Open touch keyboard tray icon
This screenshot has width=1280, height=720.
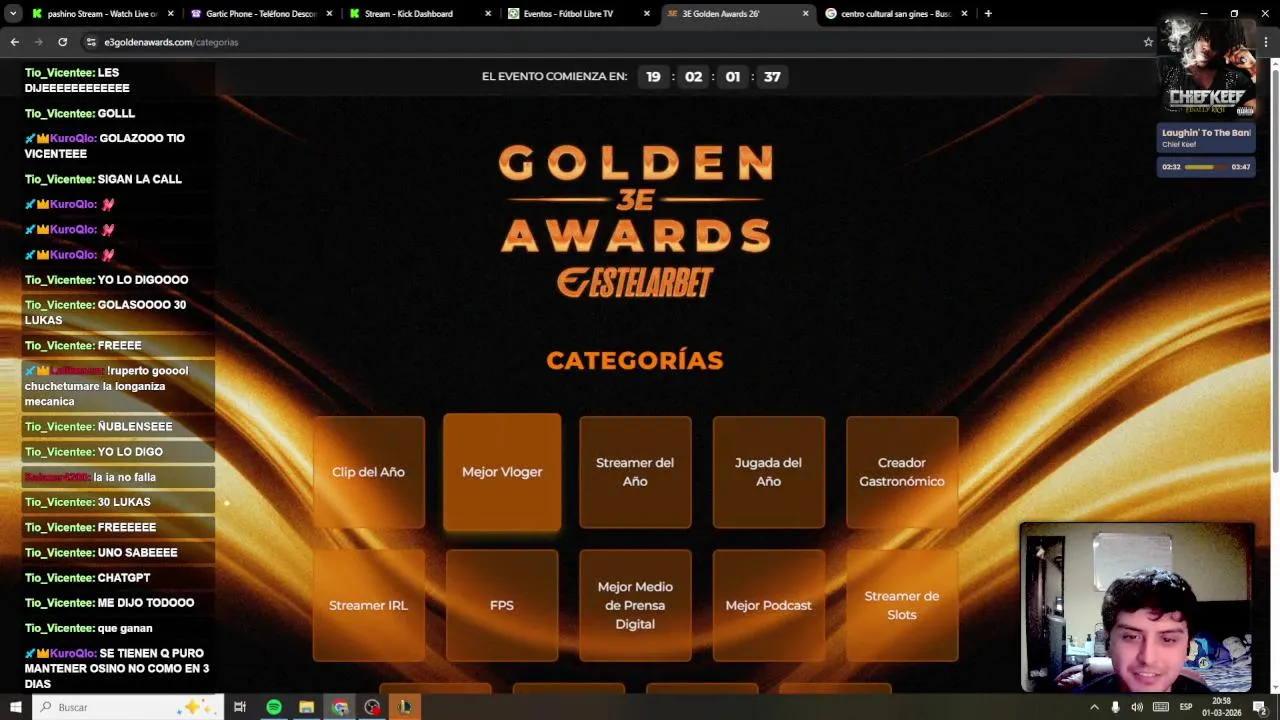point(1161,707)
